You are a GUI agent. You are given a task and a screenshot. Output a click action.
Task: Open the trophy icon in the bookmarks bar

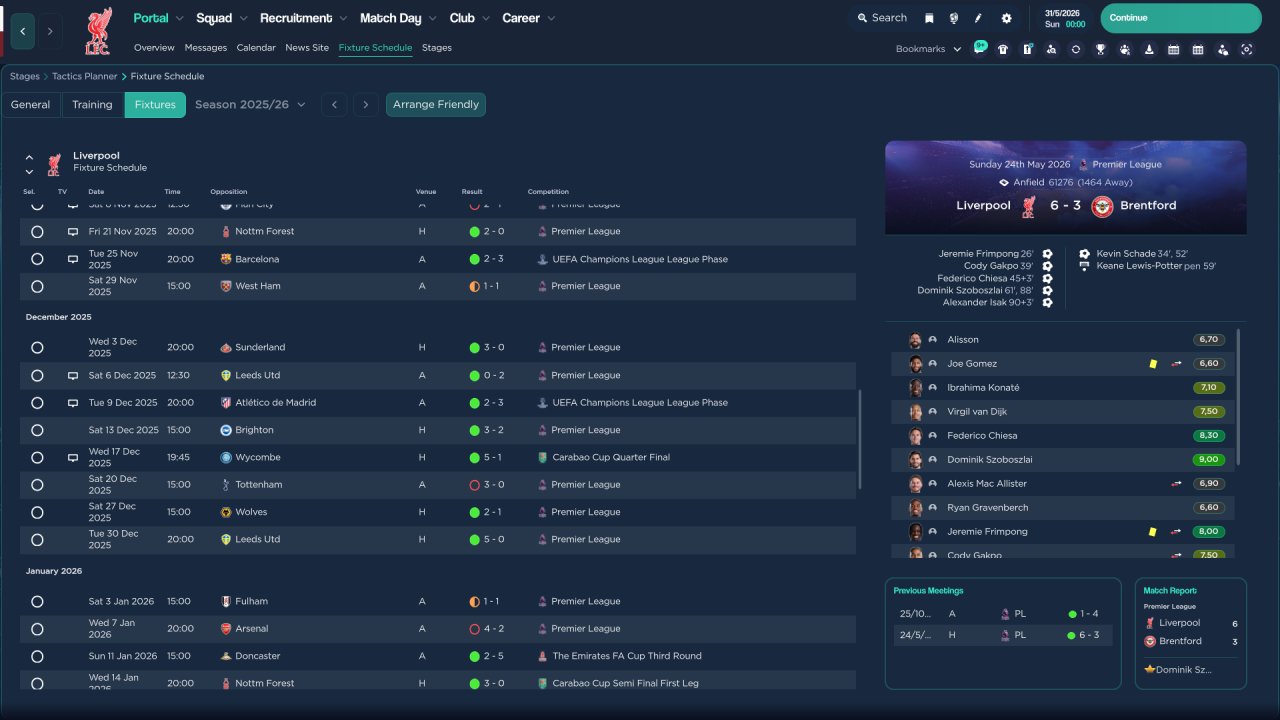(x=1100, y=49)
